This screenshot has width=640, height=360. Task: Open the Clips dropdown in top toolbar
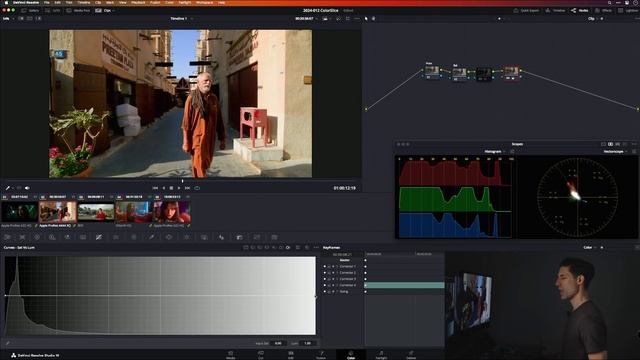point(105,10)
